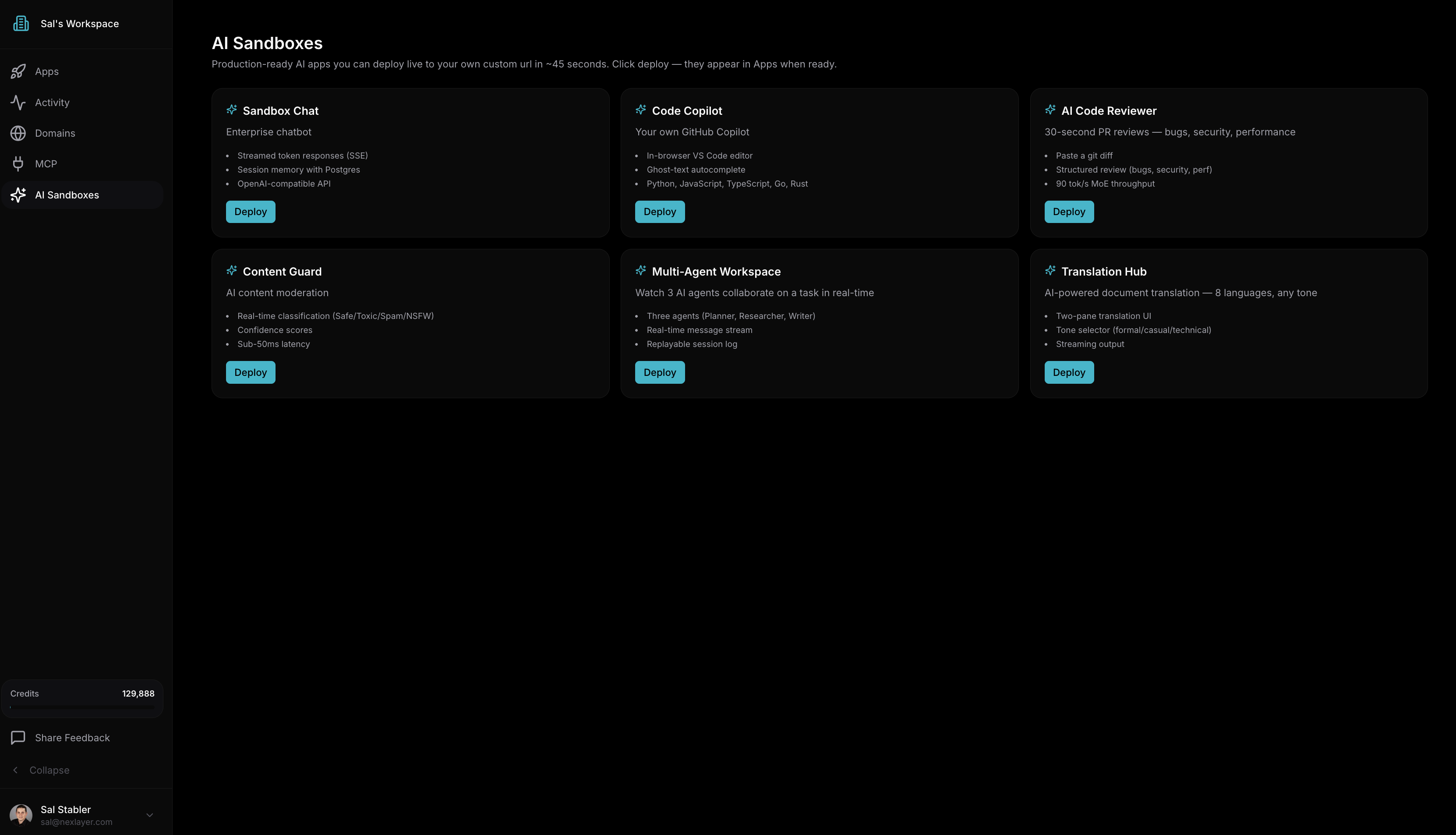Select AI Sandboxes in the sidebar
The image size is (1456, 835).
click(82, 195)
